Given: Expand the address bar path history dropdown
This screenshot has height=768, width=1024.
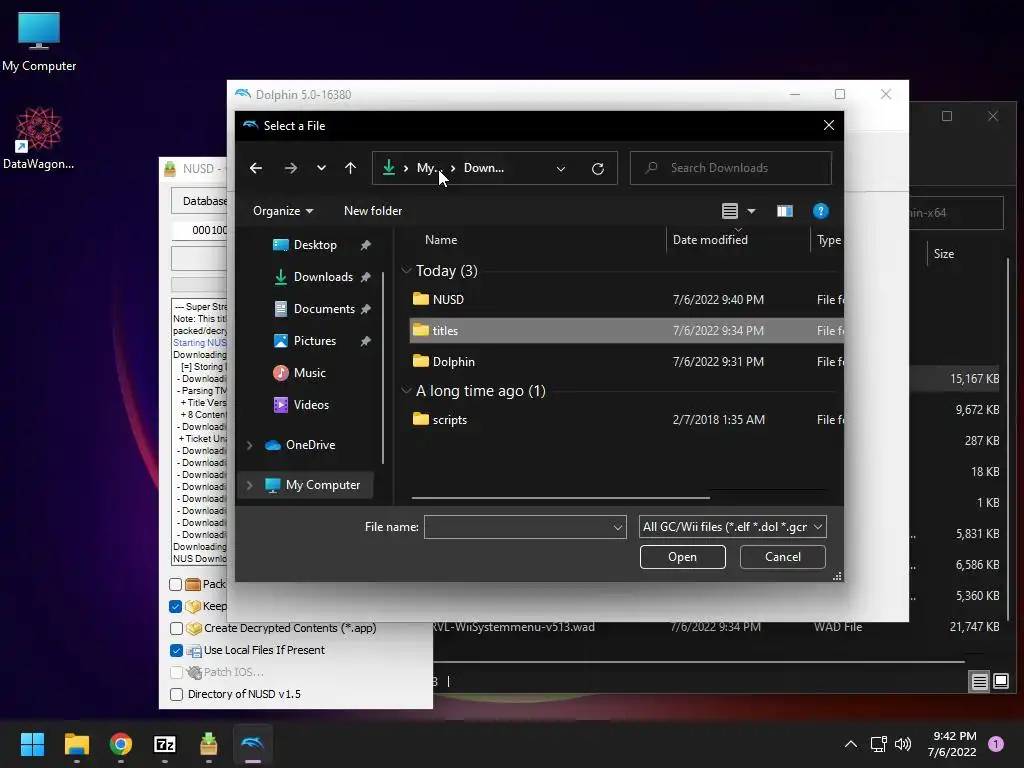Looking at the screenshot, I should (560, 168).
